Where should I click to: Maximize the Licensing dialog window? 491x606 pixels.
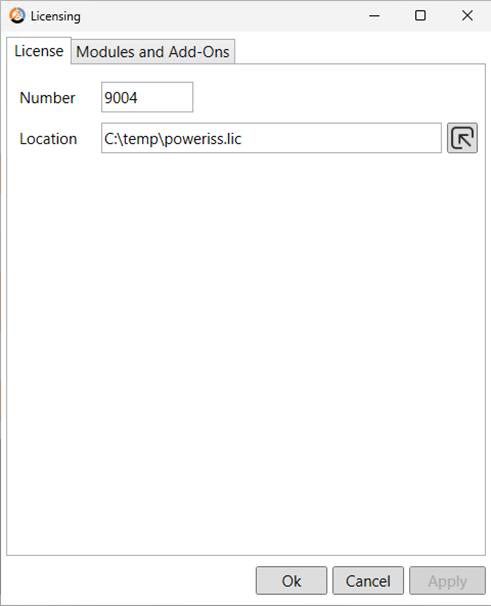pos(420,16)
